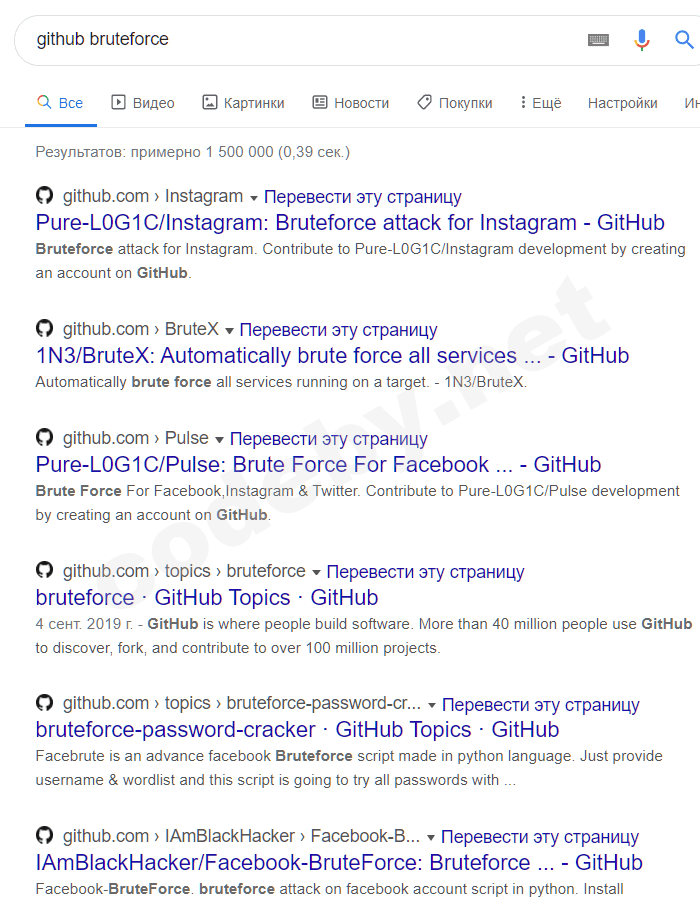Open Pure-L0G1C/Instagram Bruteforce attack result
Image resolution: width=700 pixels, height=905 pixels.
pos(350,222)
